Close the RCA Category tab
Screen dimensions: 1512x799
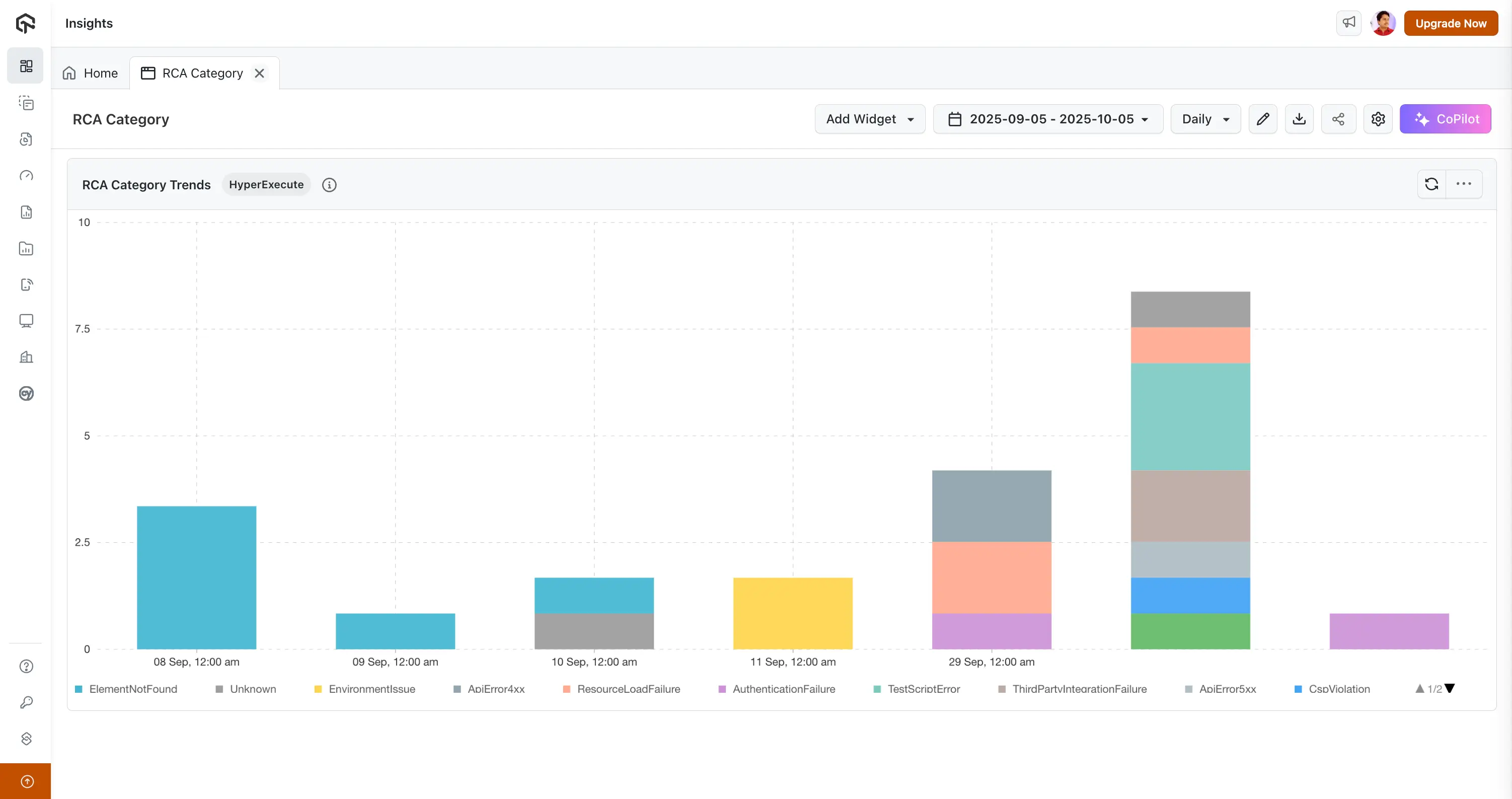click(259, 74)
